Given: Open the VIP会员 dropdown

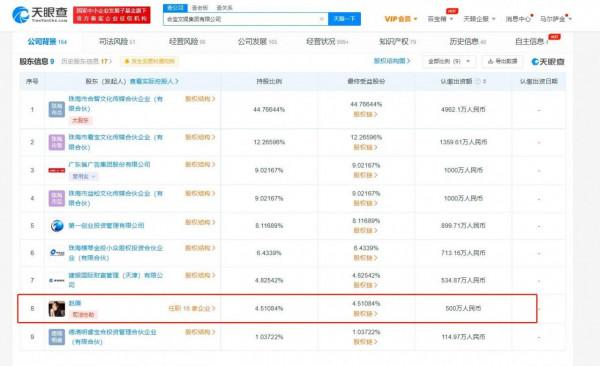Looking at the screenshot, I should pos(401,19).
